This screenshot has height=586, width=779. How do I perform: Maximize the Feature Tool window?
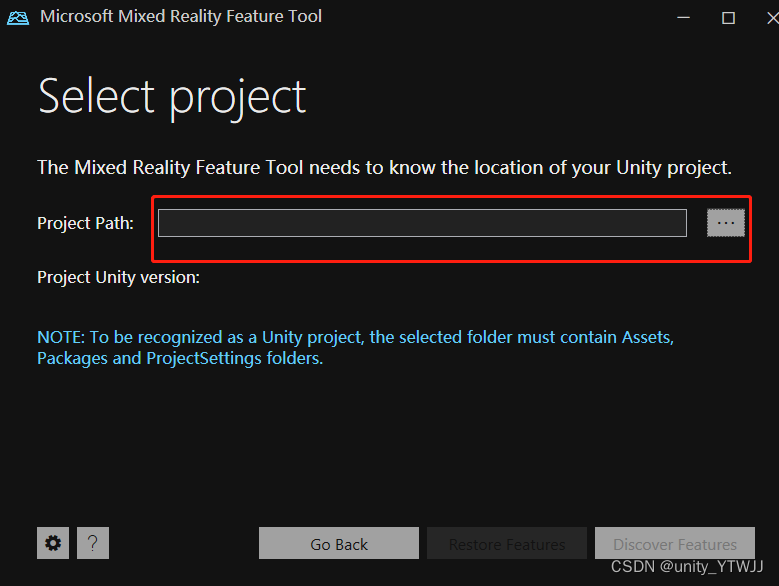coord(728,18)
